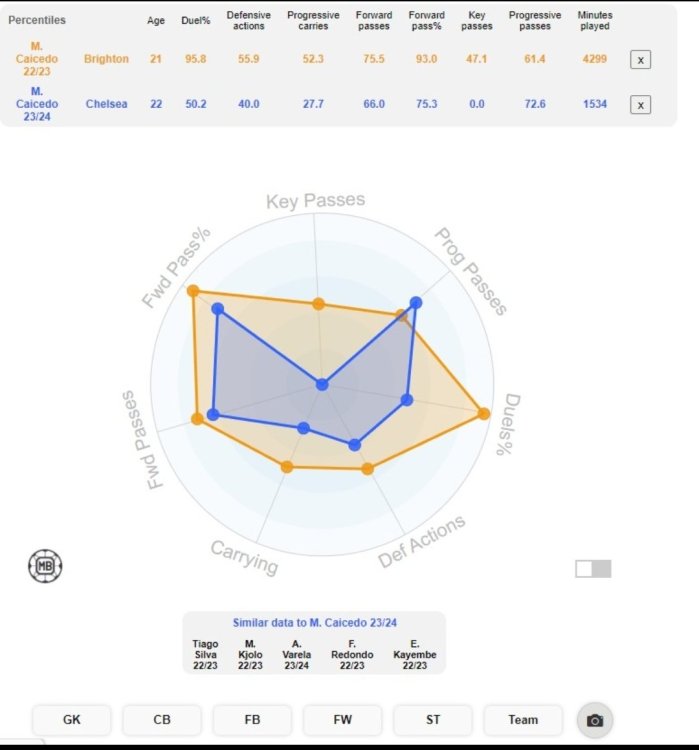Click the camera screenshot icon
The width and height of the screenshot is (699, 750).
pyautogui.click(x=595, y=720)
